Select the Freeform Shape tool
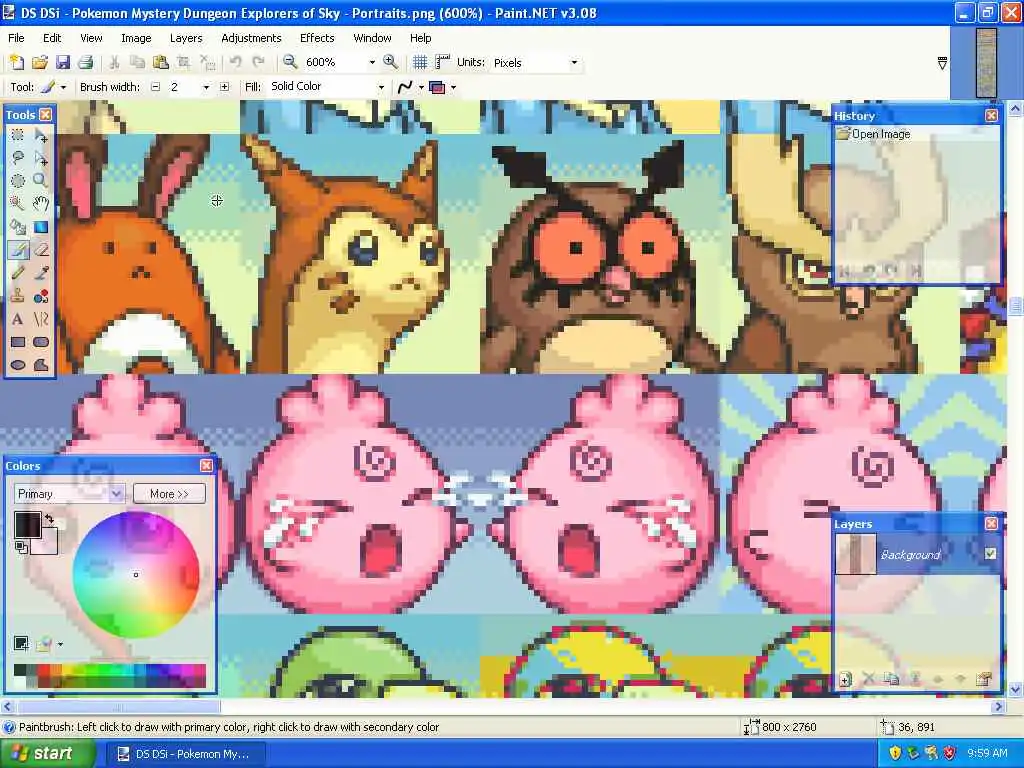This screenshot has width=1024, height=768. 41,364
